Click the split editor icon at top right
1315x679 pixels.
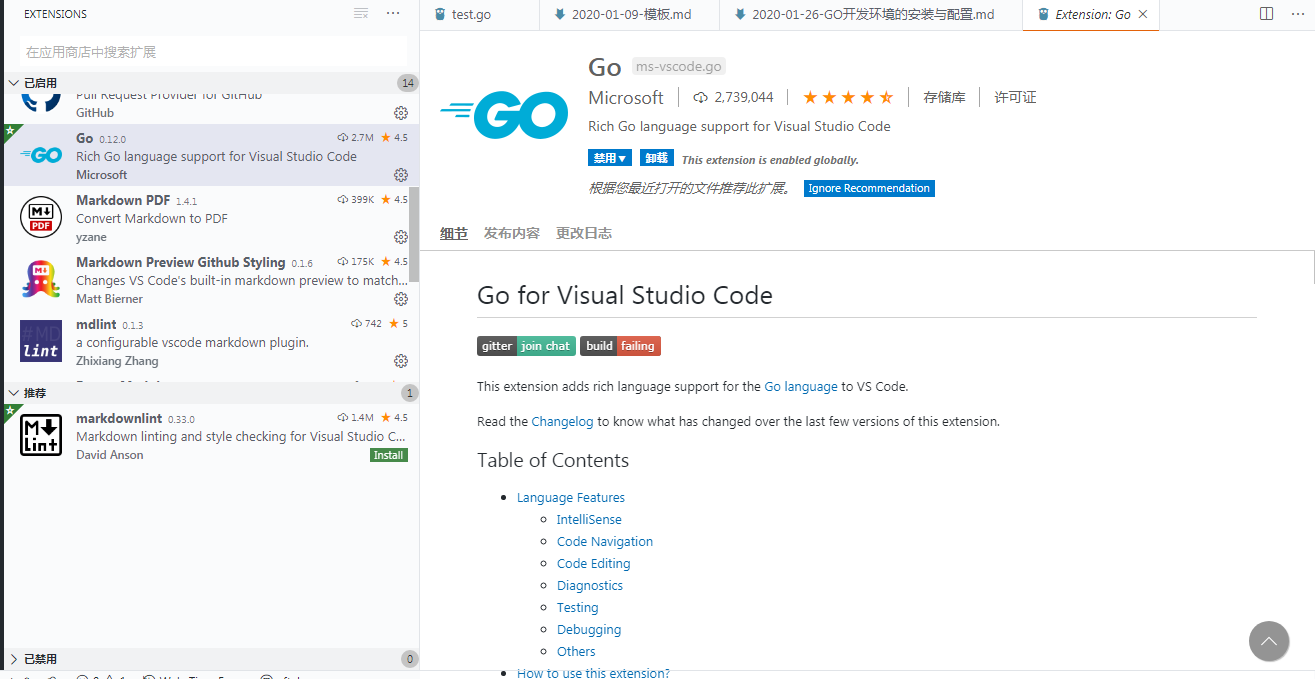(1266, 14)
